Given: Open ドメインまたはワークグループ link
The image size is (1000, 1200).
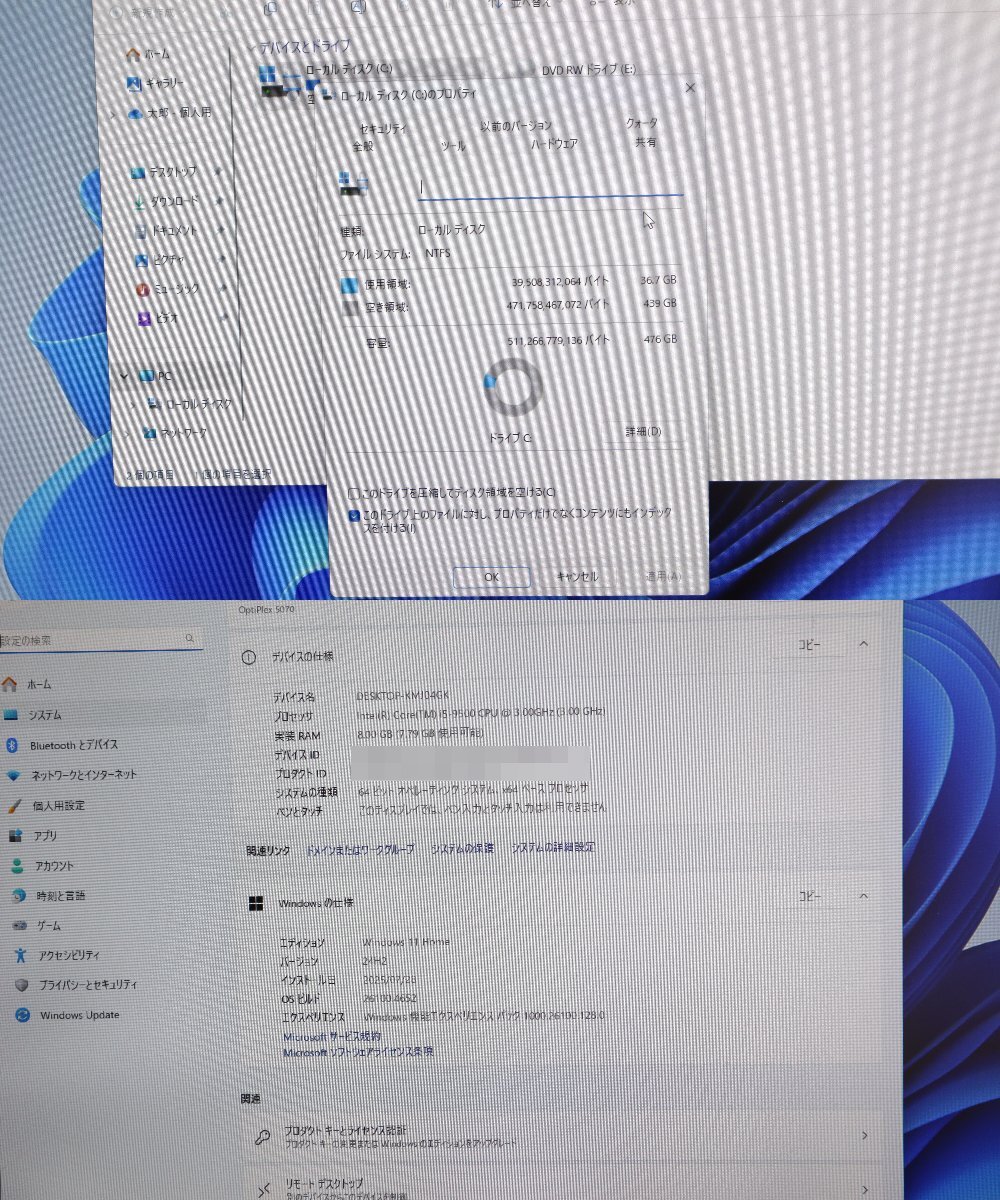Looking at the screenshot, I should [x=360, y=848].
